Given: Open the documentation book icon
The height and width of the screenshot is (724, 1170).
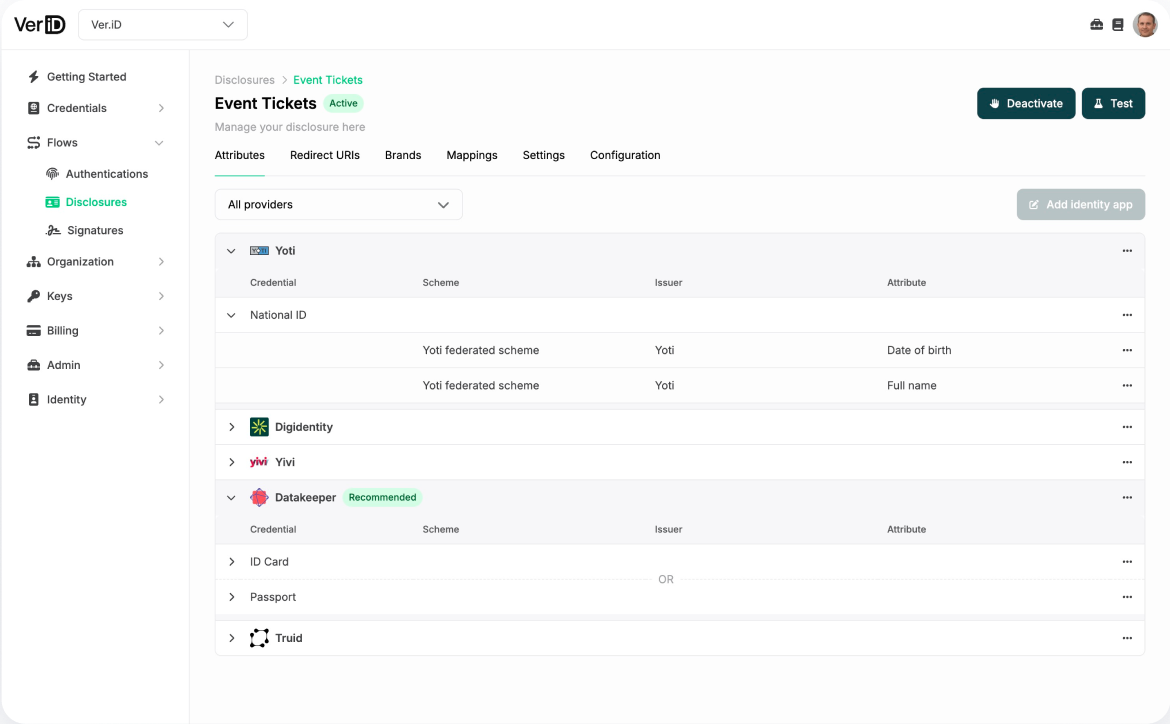Looking at the screenshot, I should (1118, 25).
